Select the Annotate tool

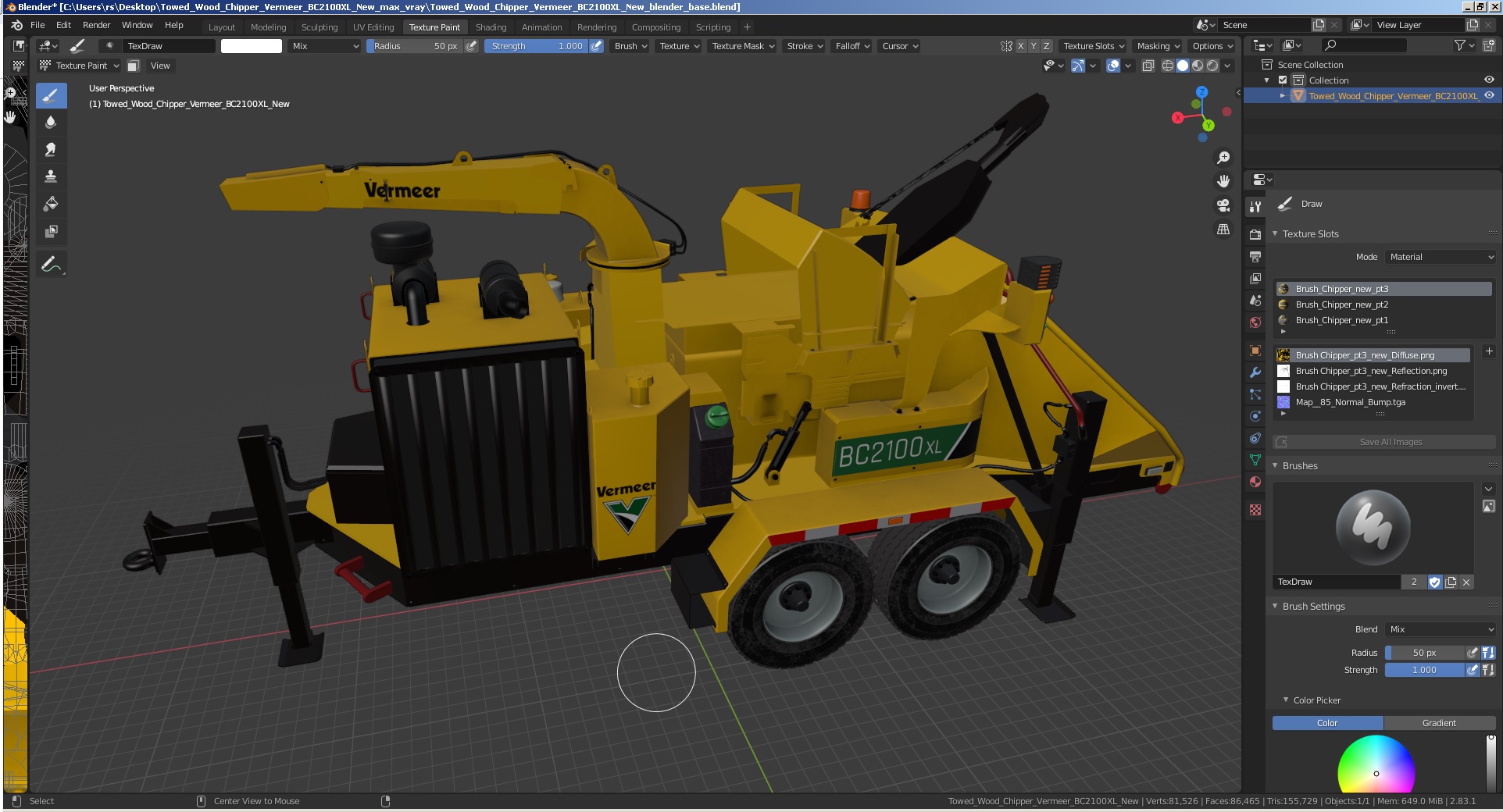click(x=51, y=265)
